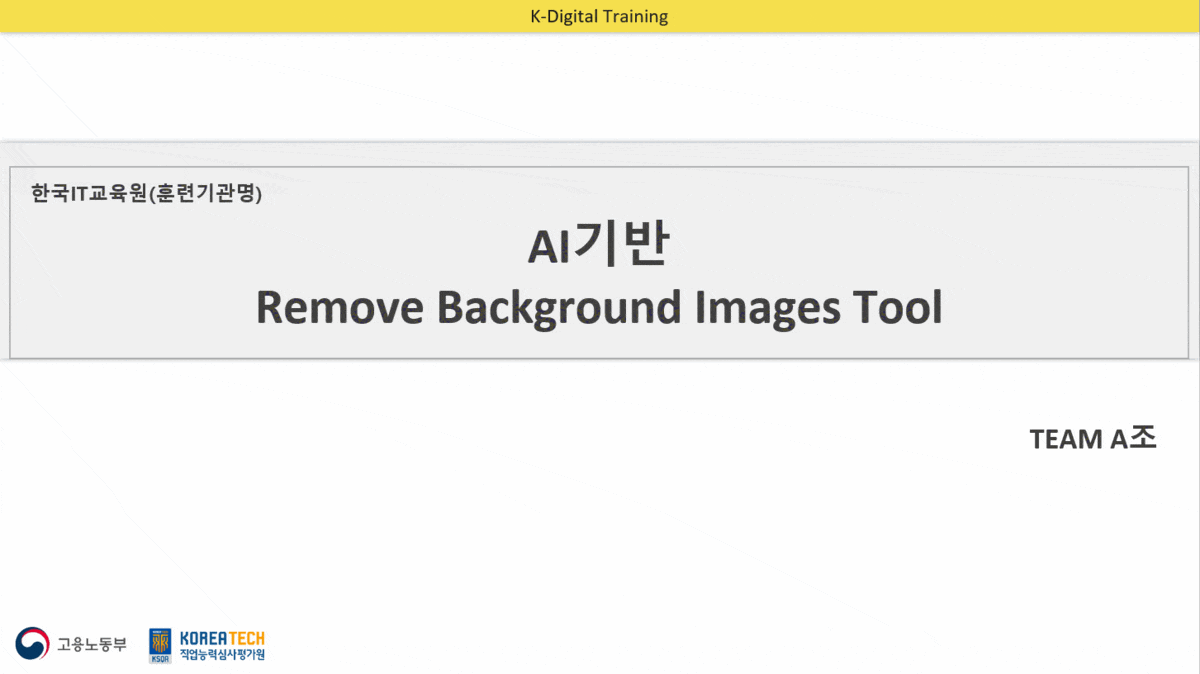Click the 고용노동부 taegeuk emblem icon
This screenshot has width=1200, height=674.
pos(32,643)
